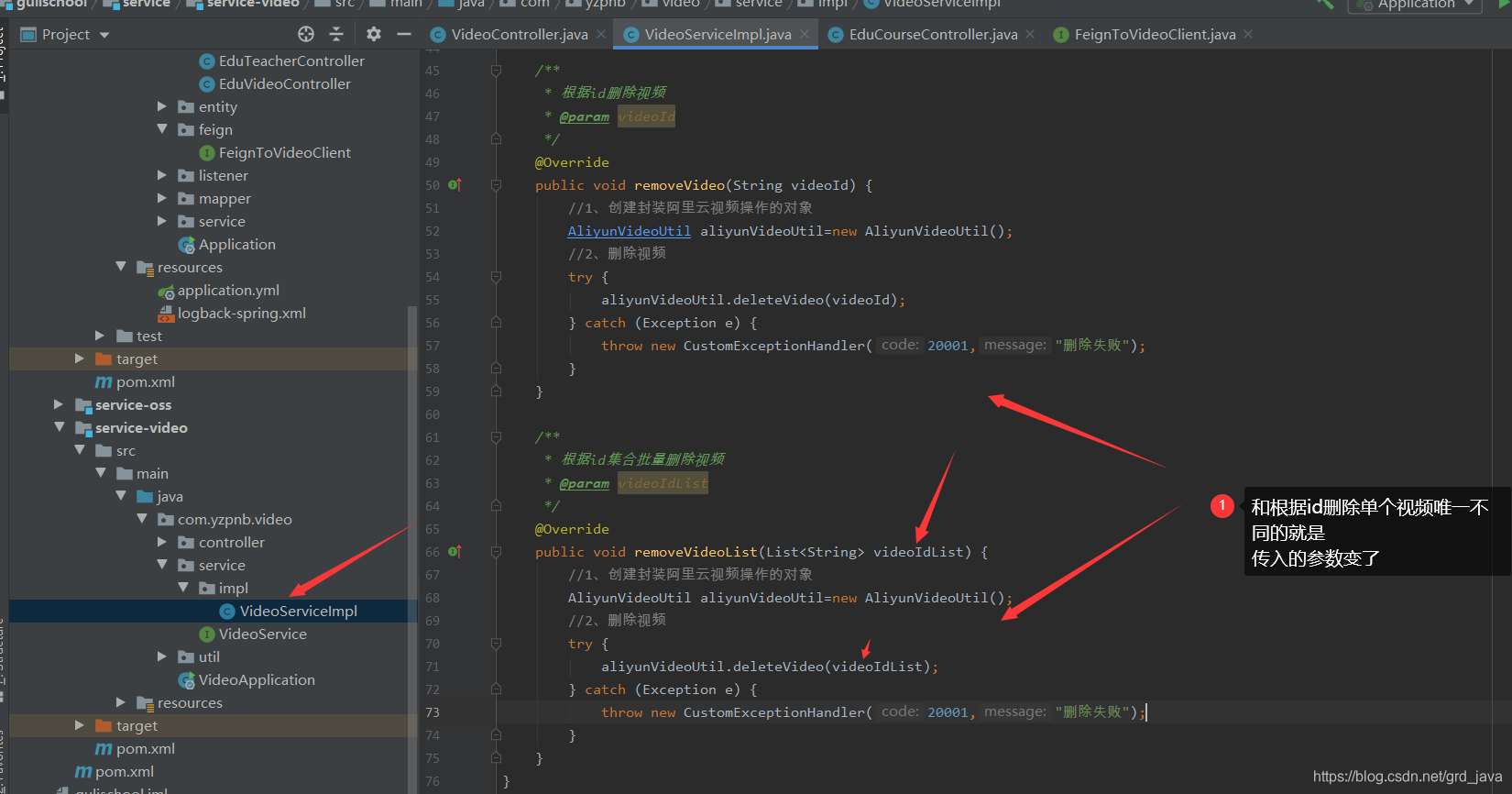The height and width of the screenshot is (794, 1512).
Task: Open VideoApplication class in tree
Action: click(257, 679)
